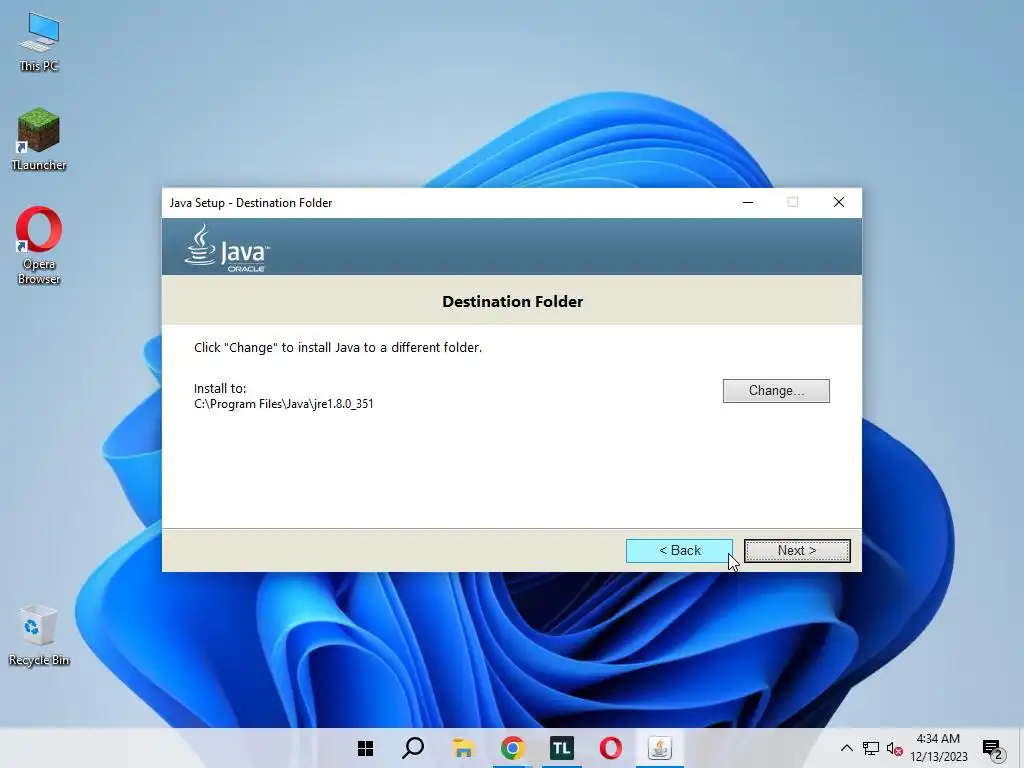Image resolution: width=1024 pixels, height=768 pixels.
Task: Launch Google Chrome from the taskbar
Action: click(513, 748)
